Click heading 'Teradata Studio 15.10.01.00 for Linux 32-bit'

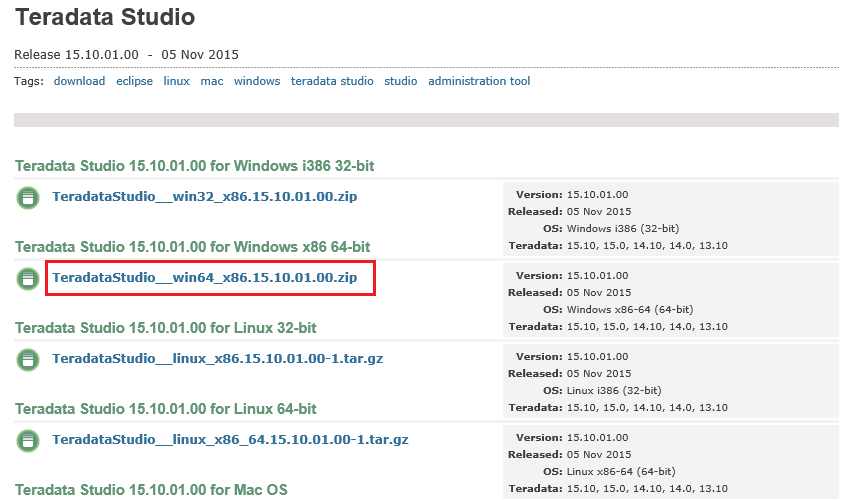click(x=165, y=328)
